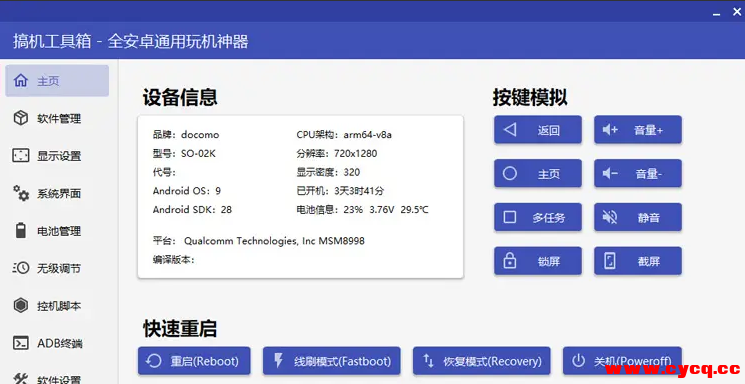Click the cube icon for 软件管理
Image resolution: width=745 pixels, height=384 pixels.
coord(20,118)
